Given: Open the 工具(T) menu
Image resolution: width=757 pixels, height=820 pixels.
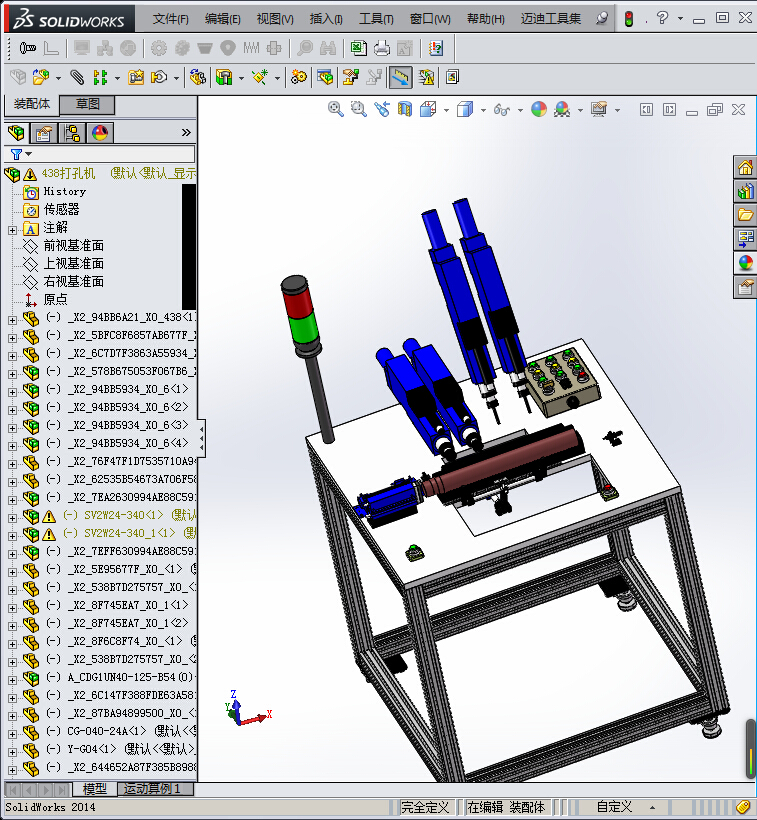Looking at the screenshot, I should 376,19.
